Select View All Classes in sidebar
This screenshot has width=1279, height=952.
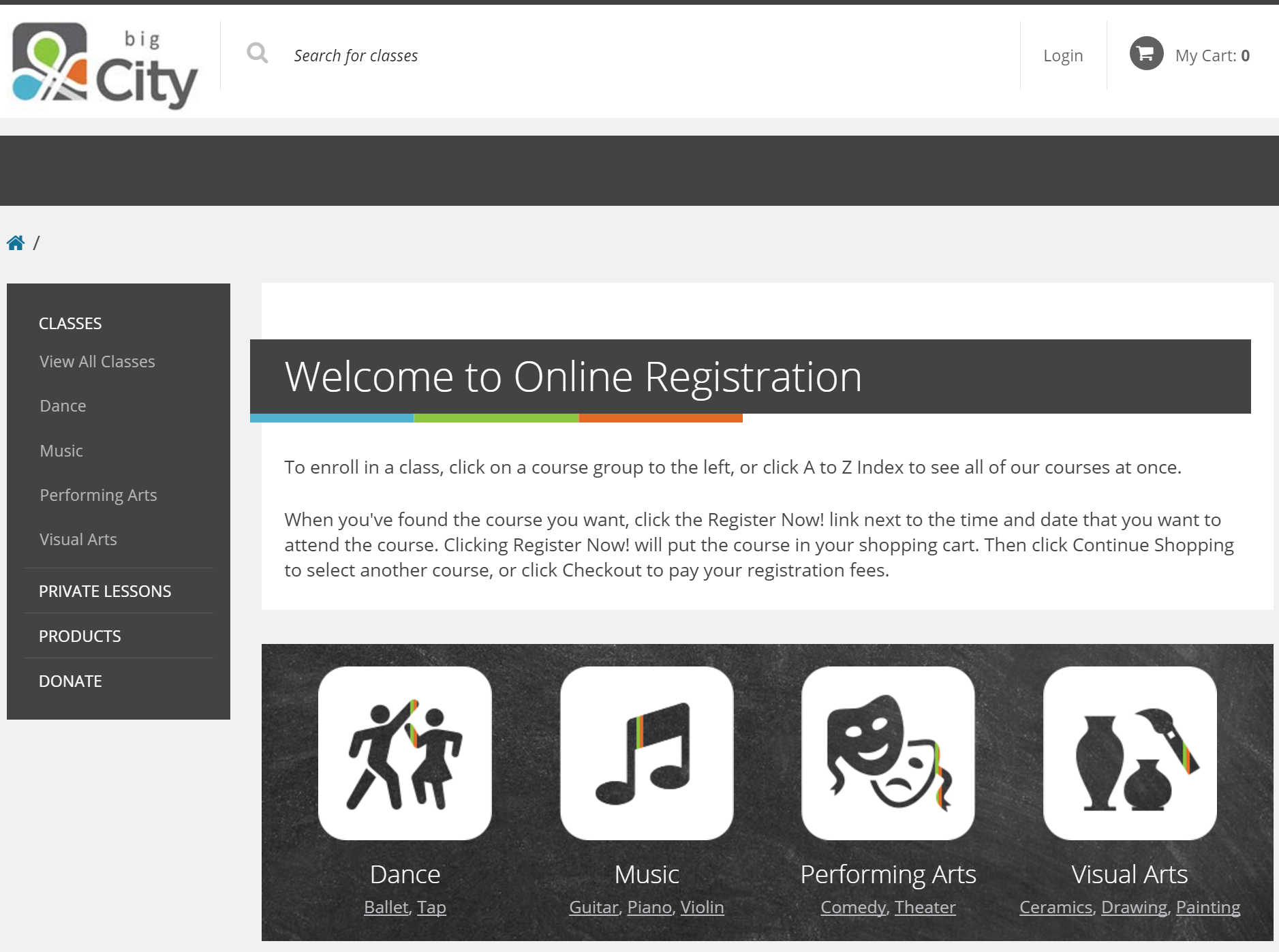click(97, 362)
